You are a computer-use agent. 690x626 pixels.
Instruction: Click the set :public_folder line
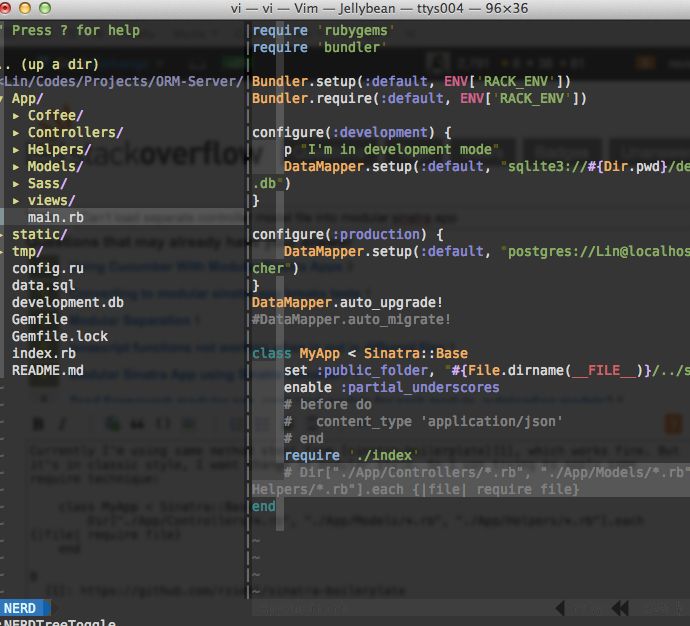(x=487, y=370)
